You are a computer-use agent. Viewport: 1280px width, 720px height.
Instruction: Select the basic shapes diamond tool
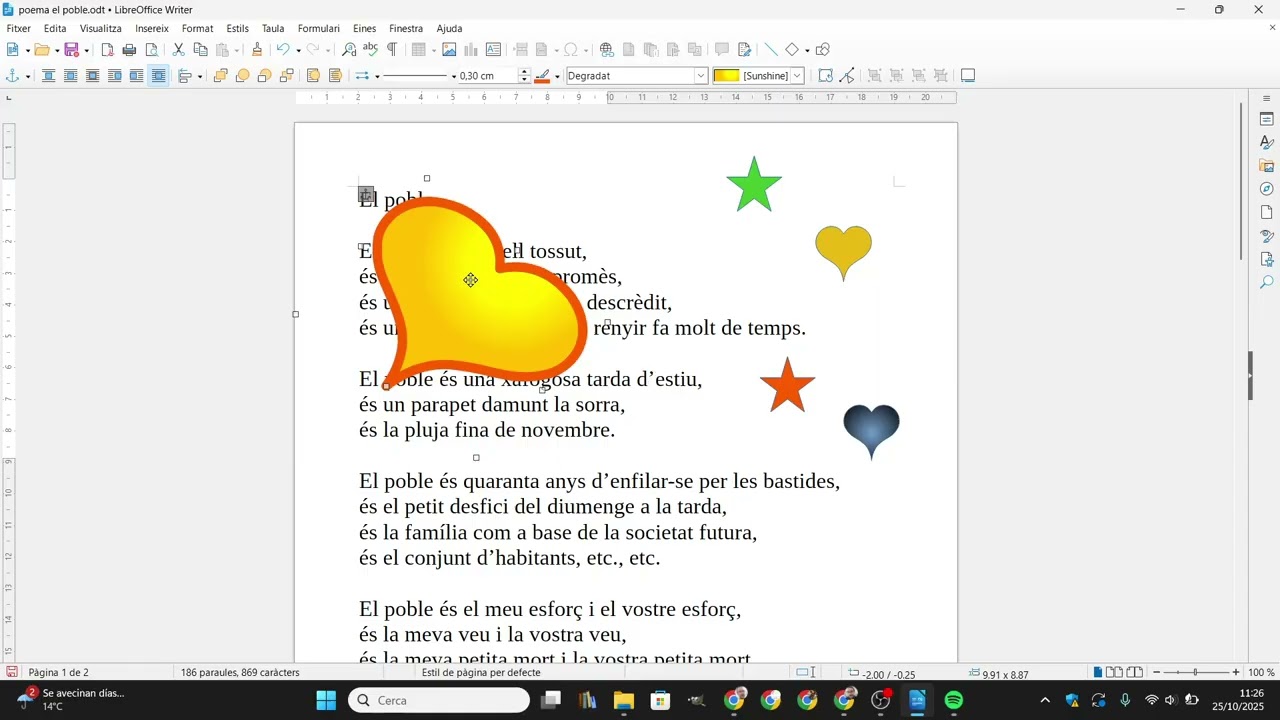(792, 50)
